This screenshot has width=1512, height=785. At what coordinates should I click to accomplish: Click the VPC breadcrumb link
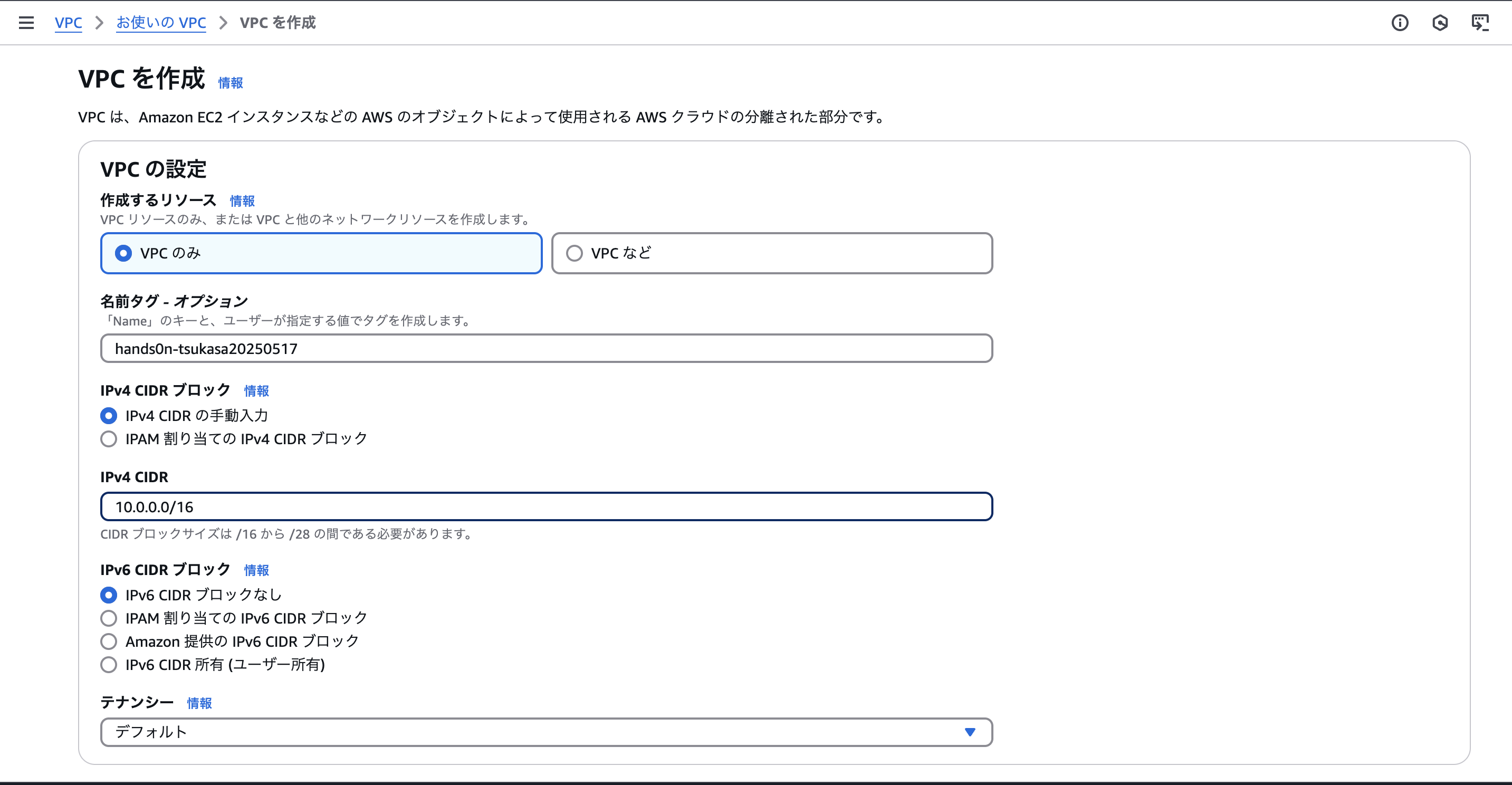68,23
